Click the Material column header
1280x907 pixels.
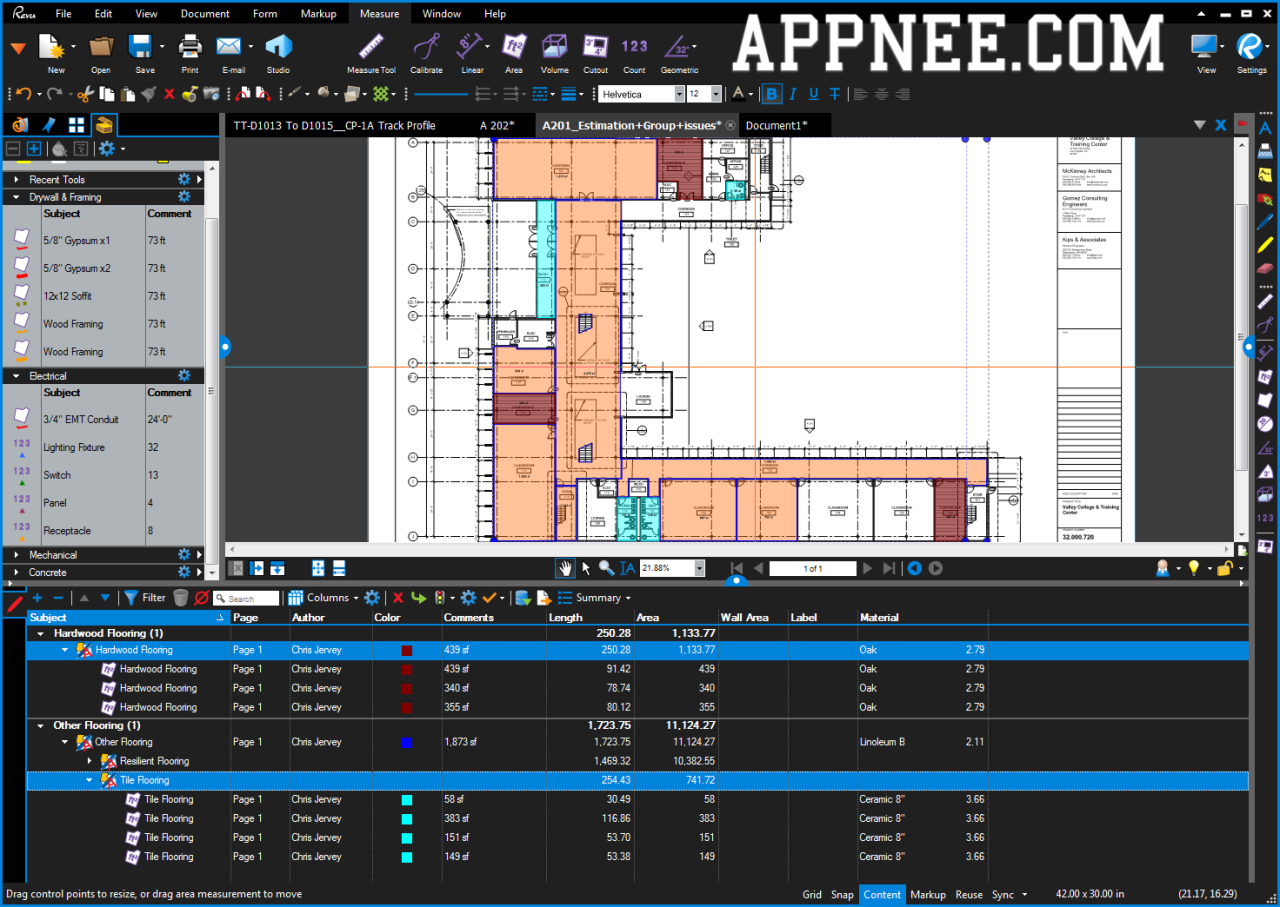[922, 617]
